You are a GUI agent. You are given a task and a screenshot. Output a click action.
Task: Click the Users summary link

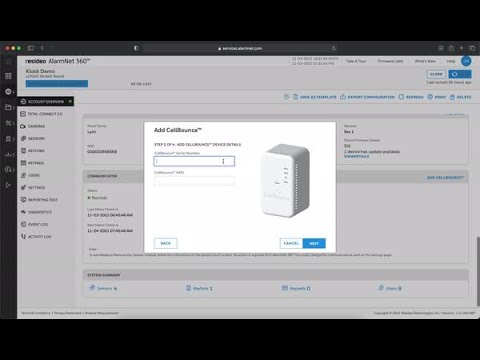(390, 288)
